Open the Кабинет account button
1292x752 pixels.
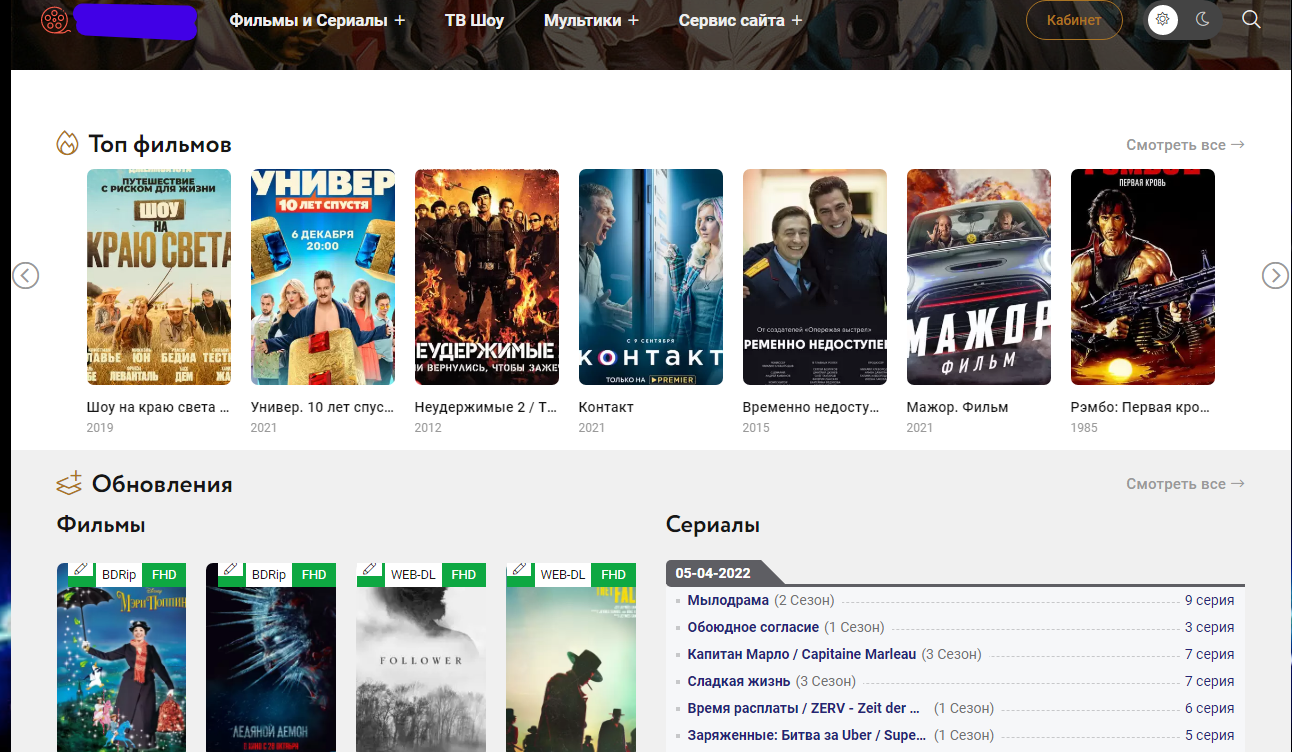[1074, 20]
